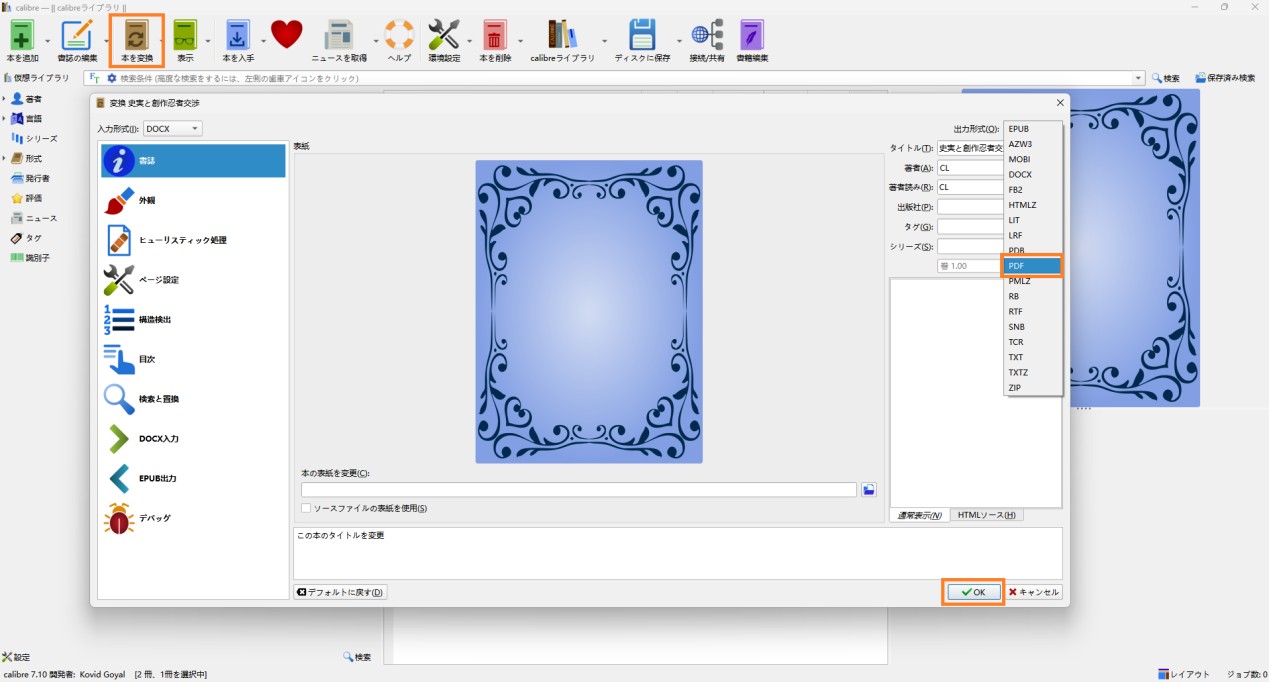Open the dropdown arrow next to 環境設定

pyautogui.click(x=469, y=41)
